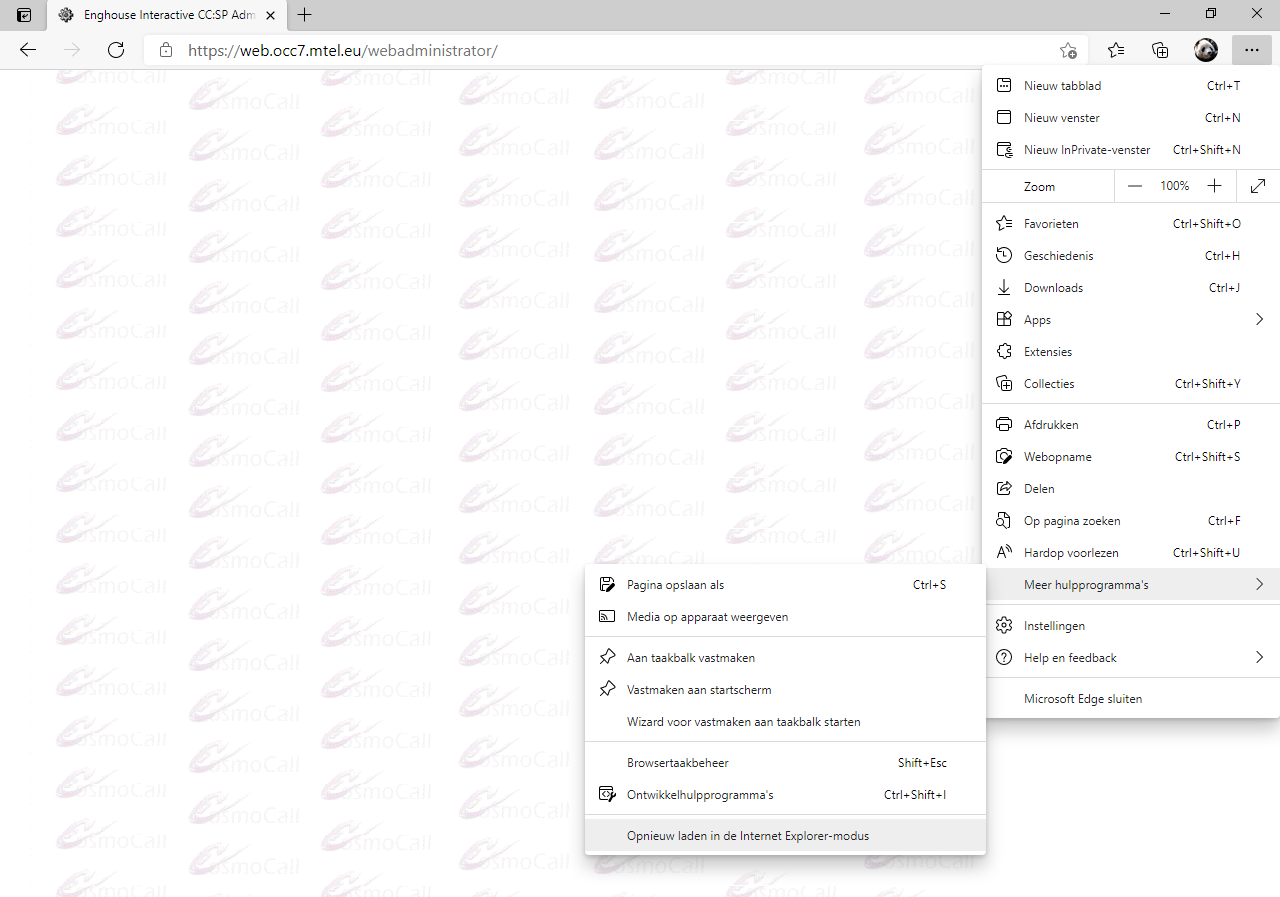Click the three-dot settings menu button
Viewport: 1280px width, 897px height.
pyautogui.click(x=1251, y=50)
